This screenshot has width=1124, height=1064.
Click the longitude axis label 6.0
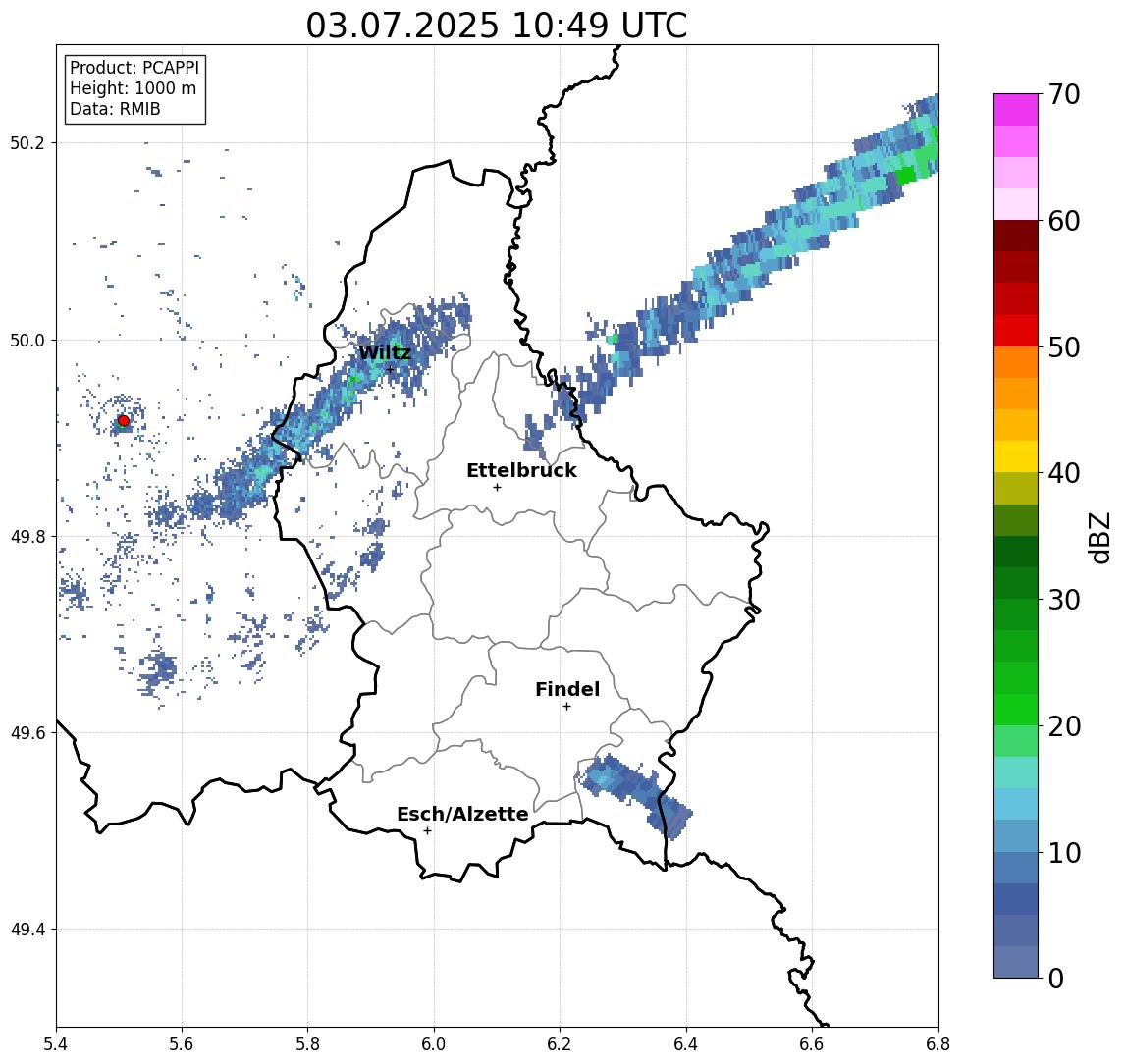pos(435,1044)
